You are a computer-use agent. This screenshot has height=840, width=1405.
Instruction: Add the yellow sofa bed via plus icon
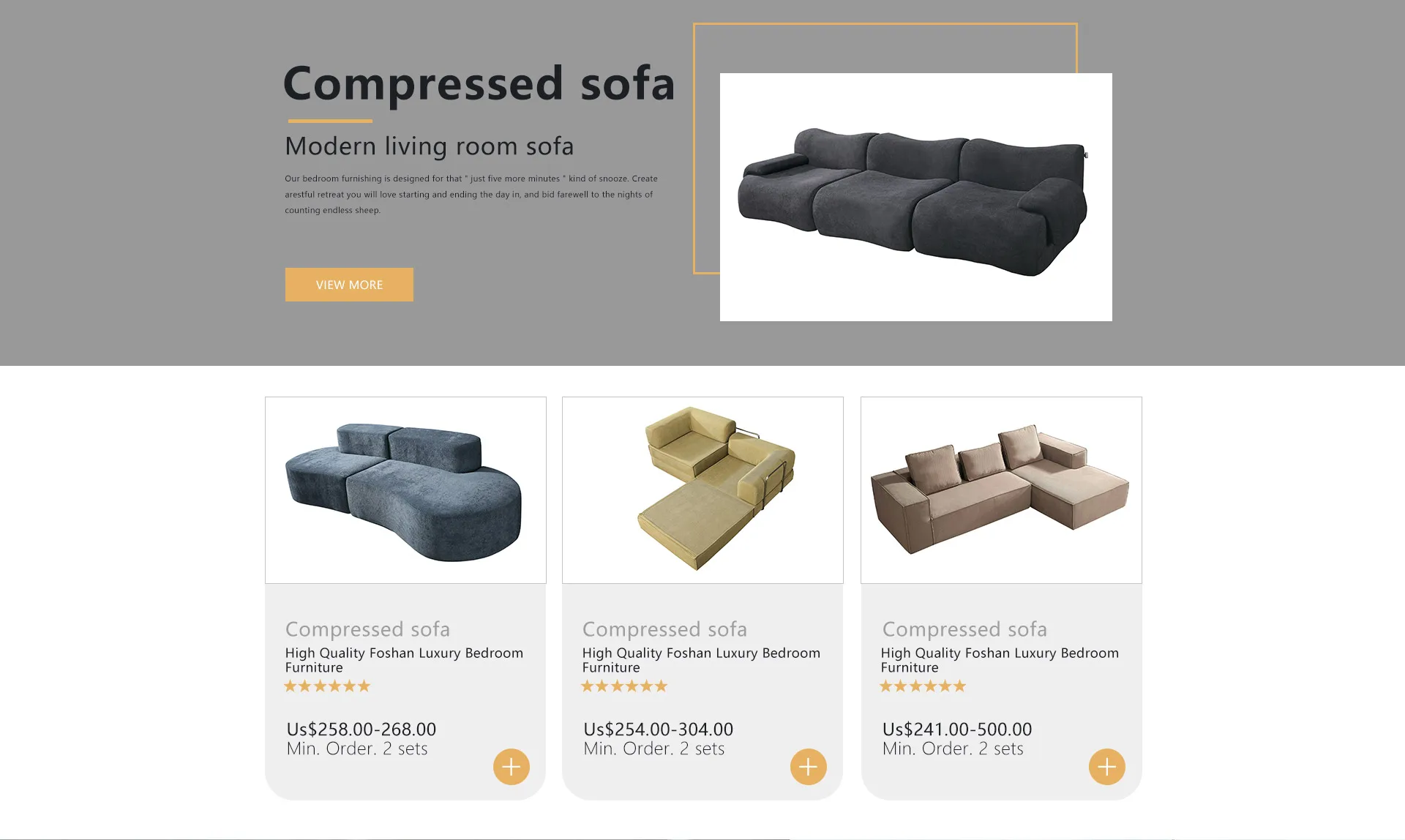809,767
